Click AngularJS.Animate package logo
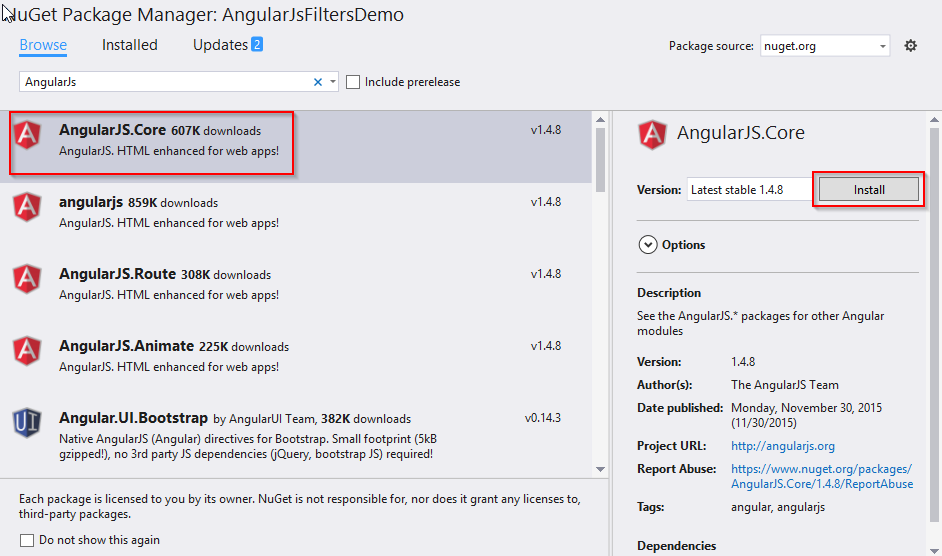The height and width of the screenshot is (556, 942). [27, 351]
